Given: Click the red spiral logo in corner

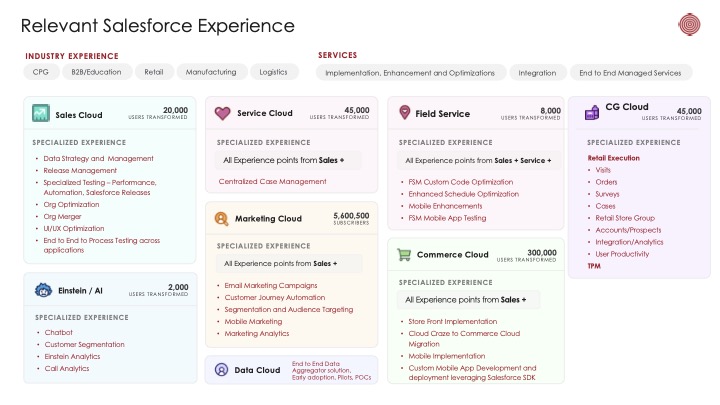Looking at the screenshot, I should click(x=689, y=24).
